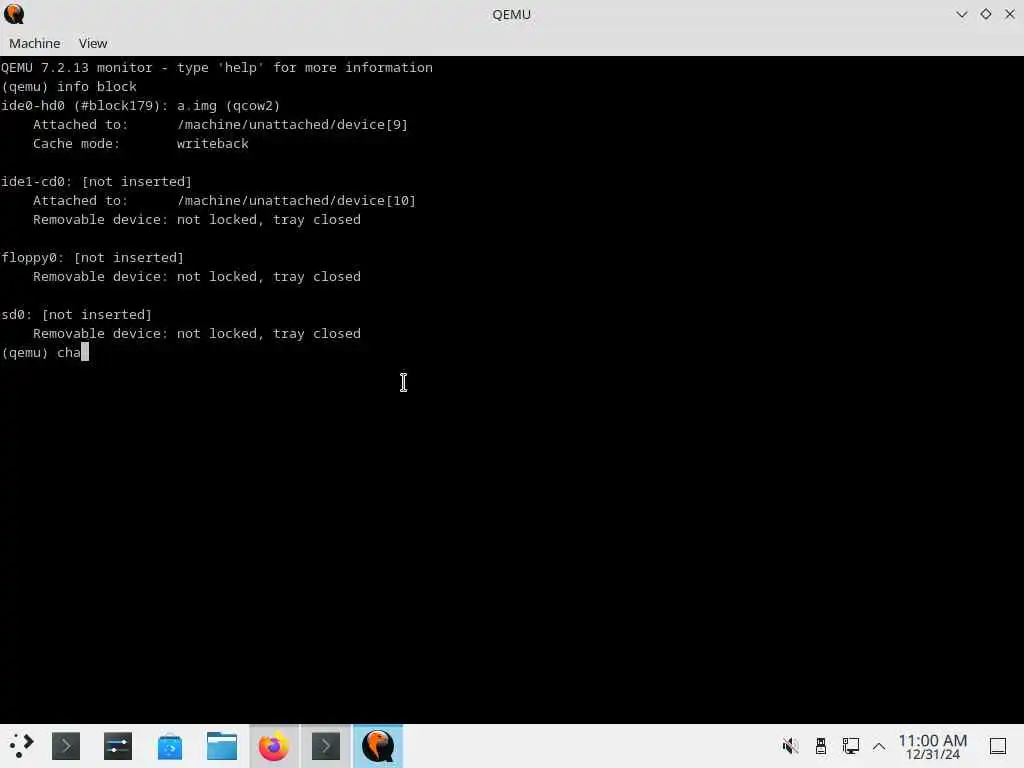
Task: Click the '(qemu) cha' command prompt line
Action: 44,353
